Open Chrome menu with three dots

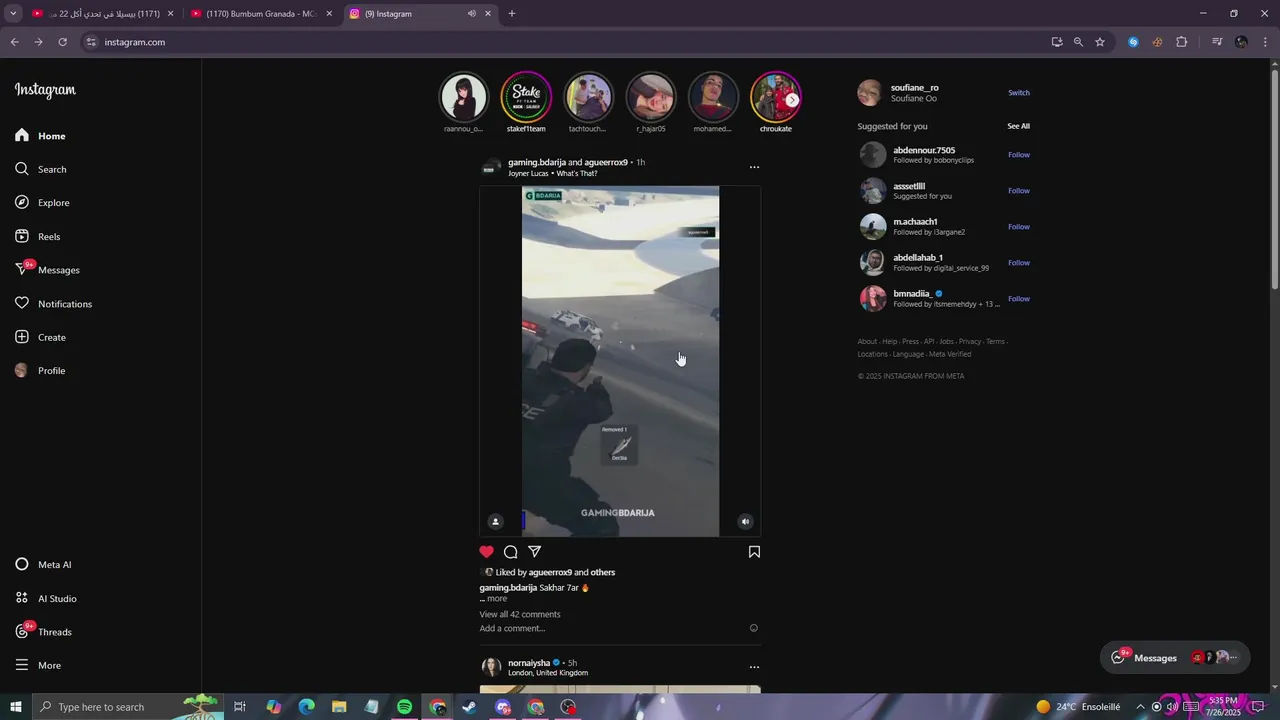1265,42
